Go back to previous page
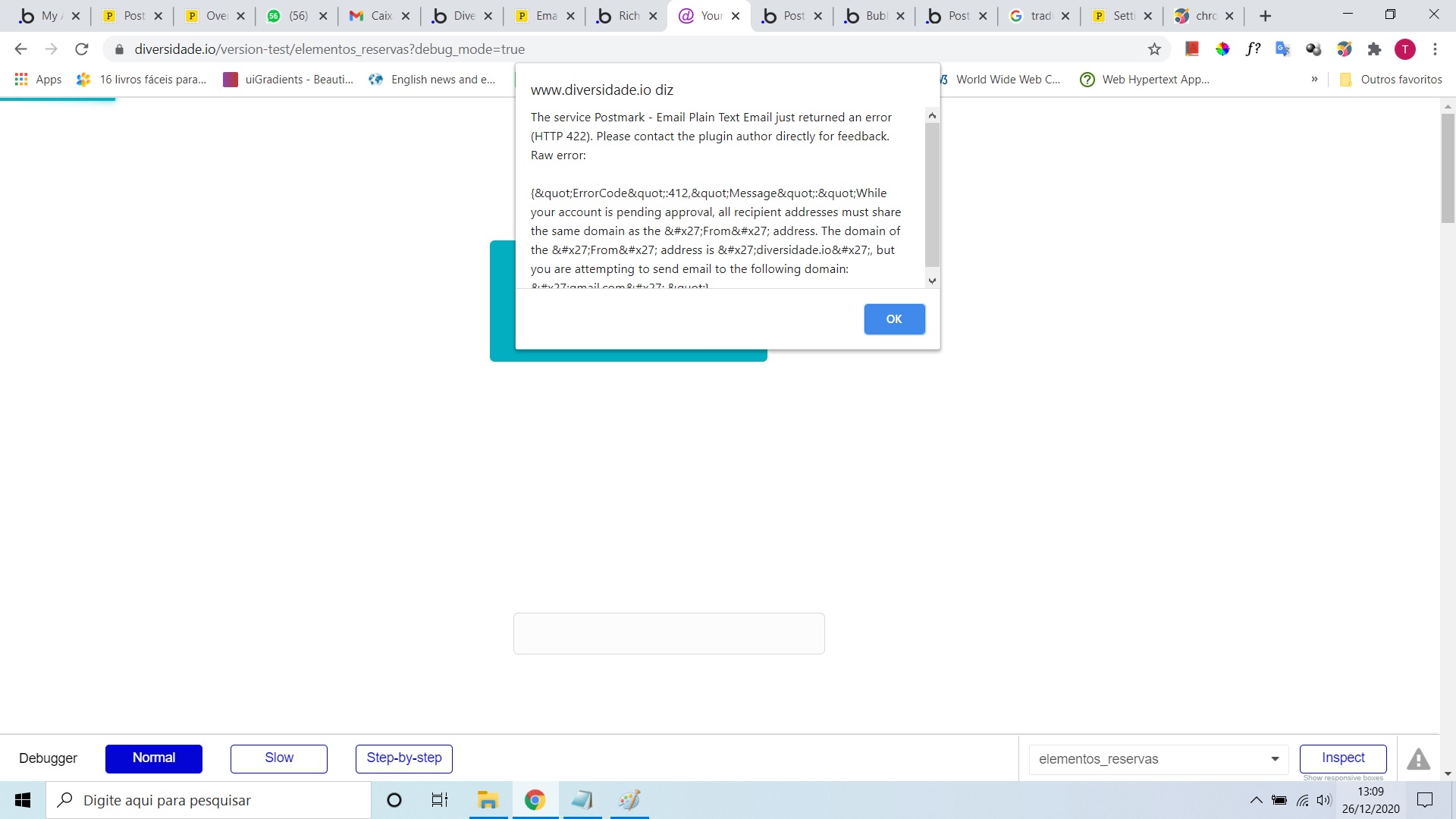The image size is (1456, 819). coord(20,49)
